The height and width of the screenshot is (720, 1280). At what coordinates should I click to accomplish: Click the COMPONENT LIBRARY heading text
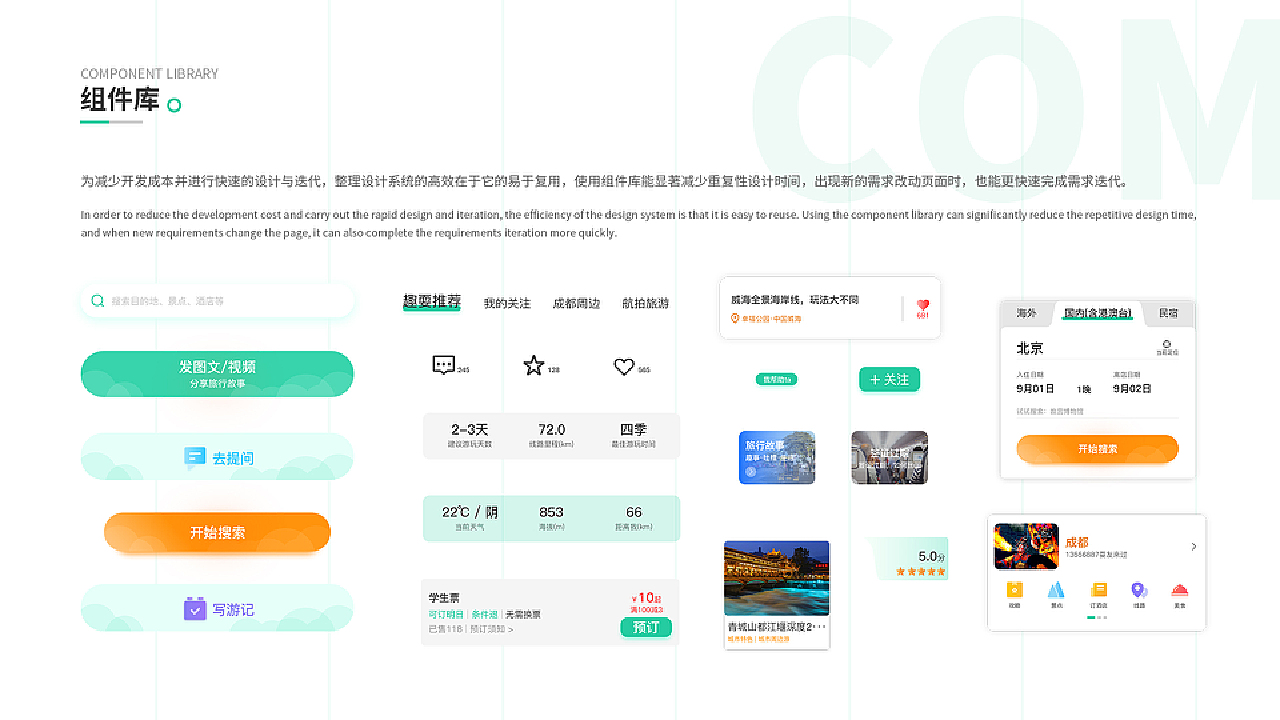click(x=149, y=74)
